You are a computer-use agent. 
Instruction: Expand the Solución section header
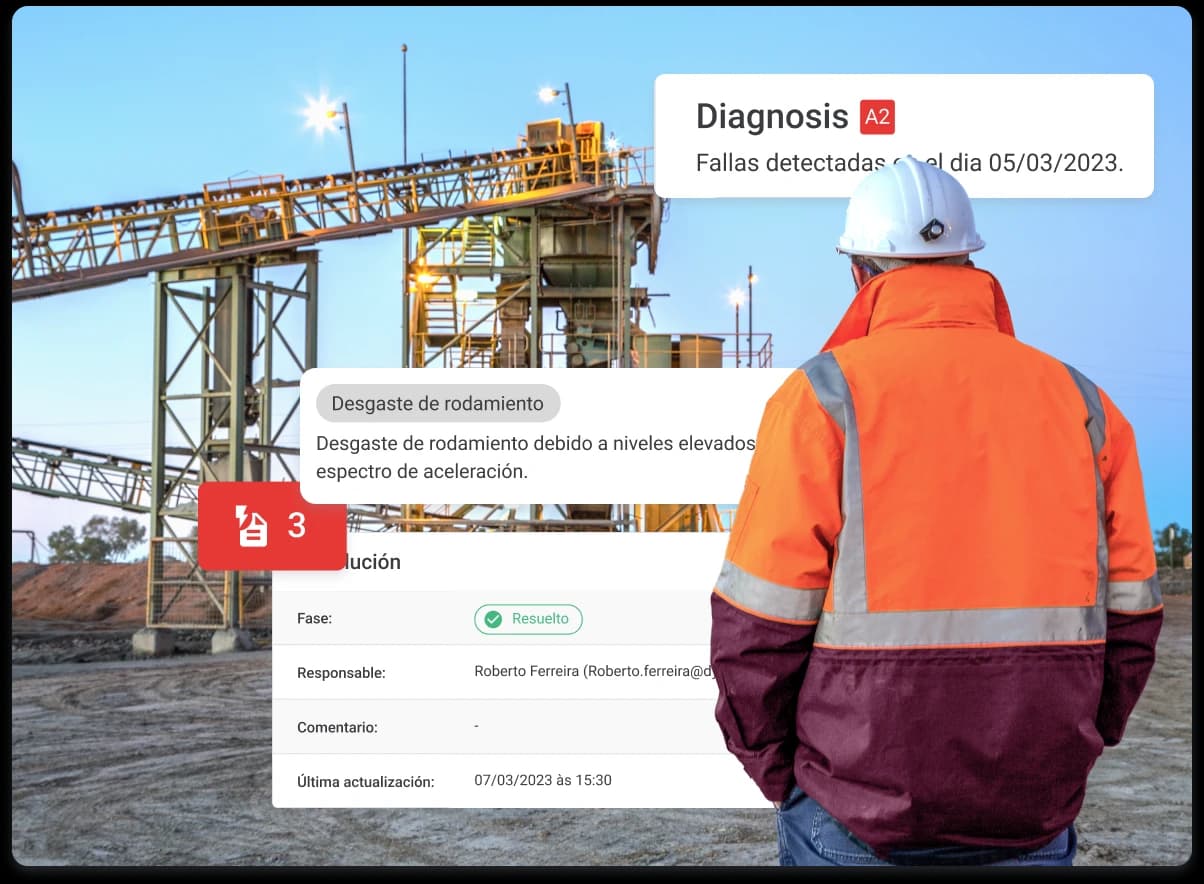pyautogui.click(x=370, y=562)
